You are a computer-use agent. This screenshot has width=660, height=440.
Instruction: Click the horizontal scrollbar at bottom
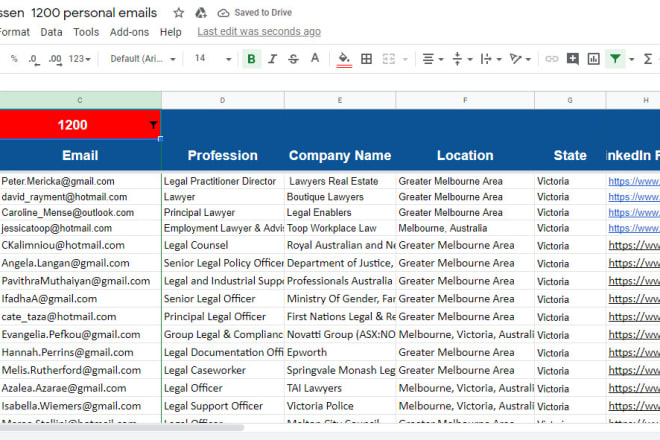[x=122, y=428]
